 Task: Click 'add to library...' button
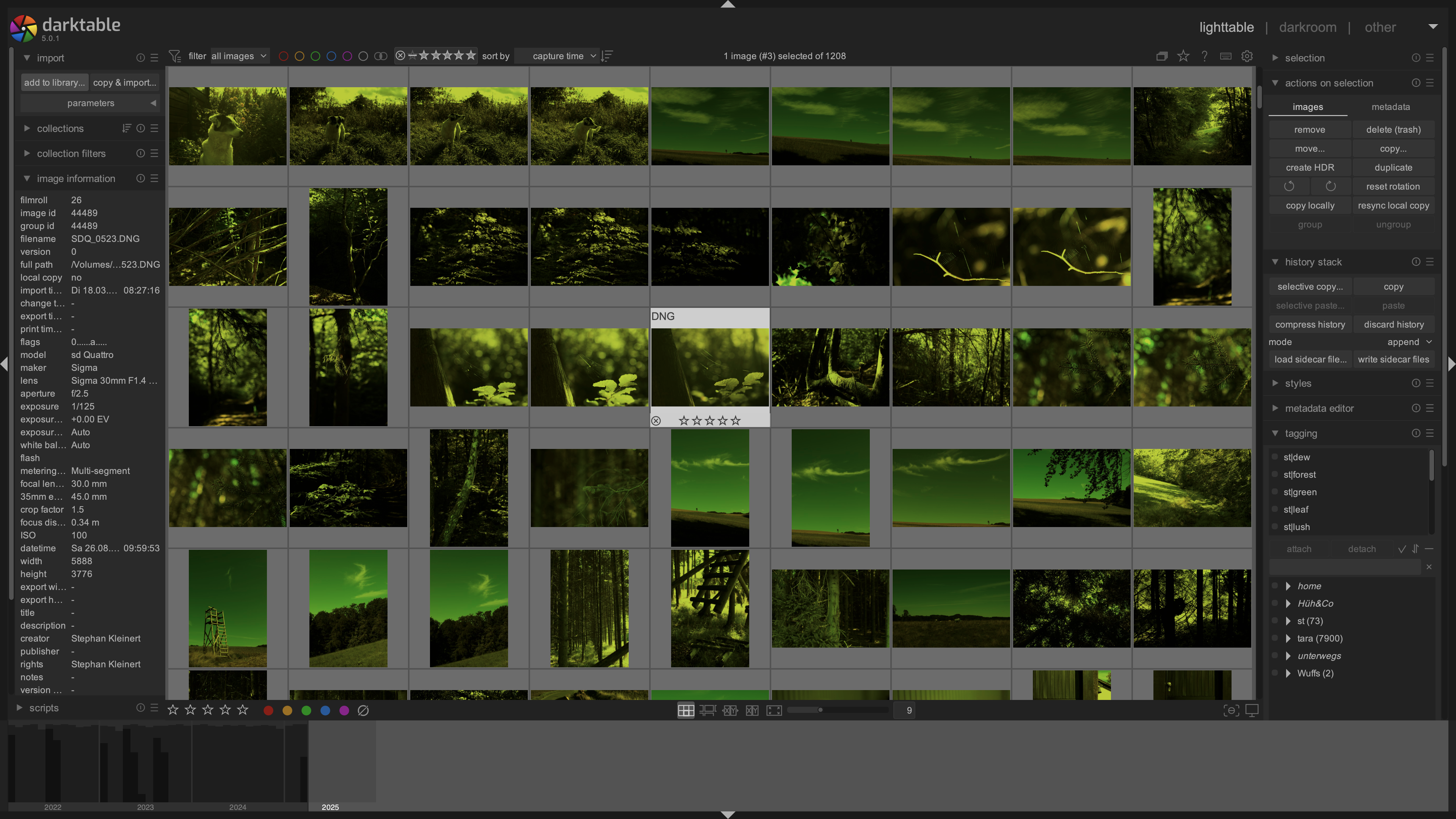click(x=54, y=83)
